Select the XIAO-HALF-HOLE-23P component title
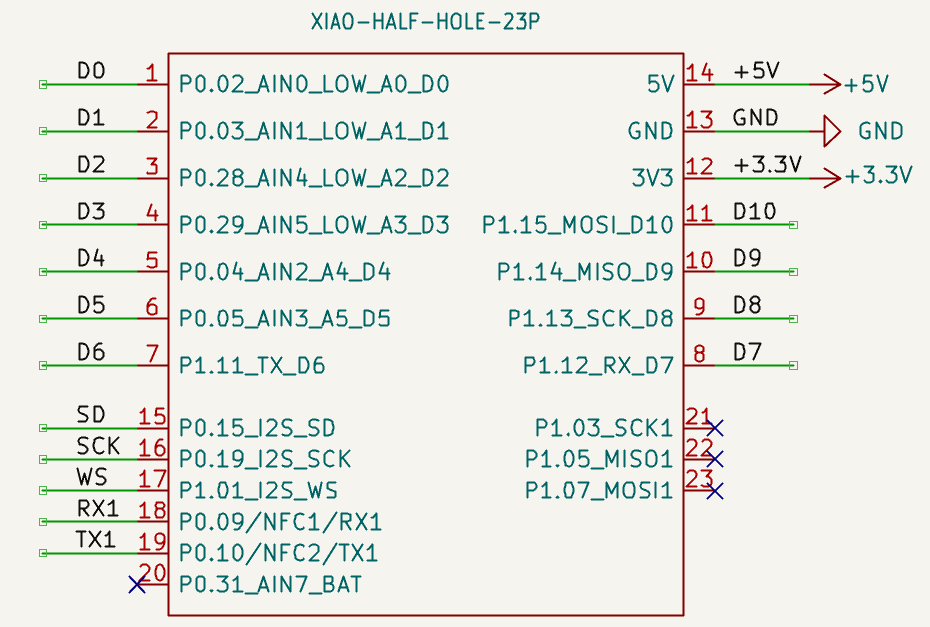This screenshot has width=930, height=627. (x=425, y=23)
